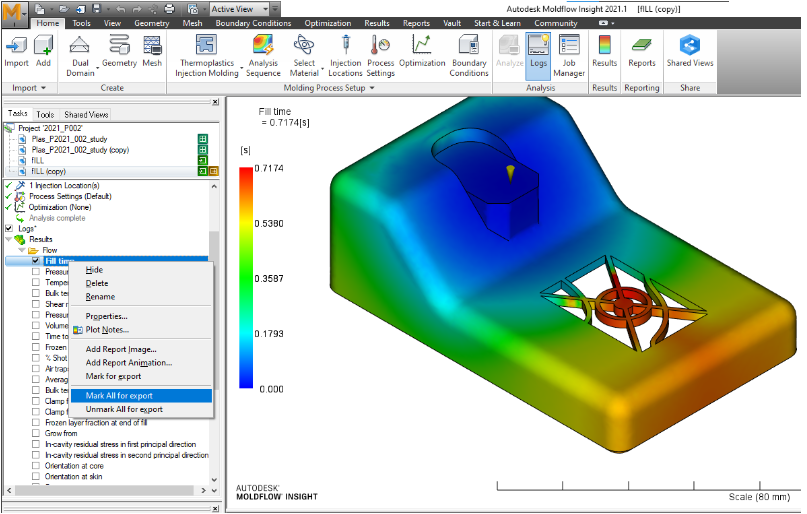Image resolution: width=807 pixels, height=514 pixels.
Task: Click the Print icon in quick access toolbar
Action: coord(169,9)
